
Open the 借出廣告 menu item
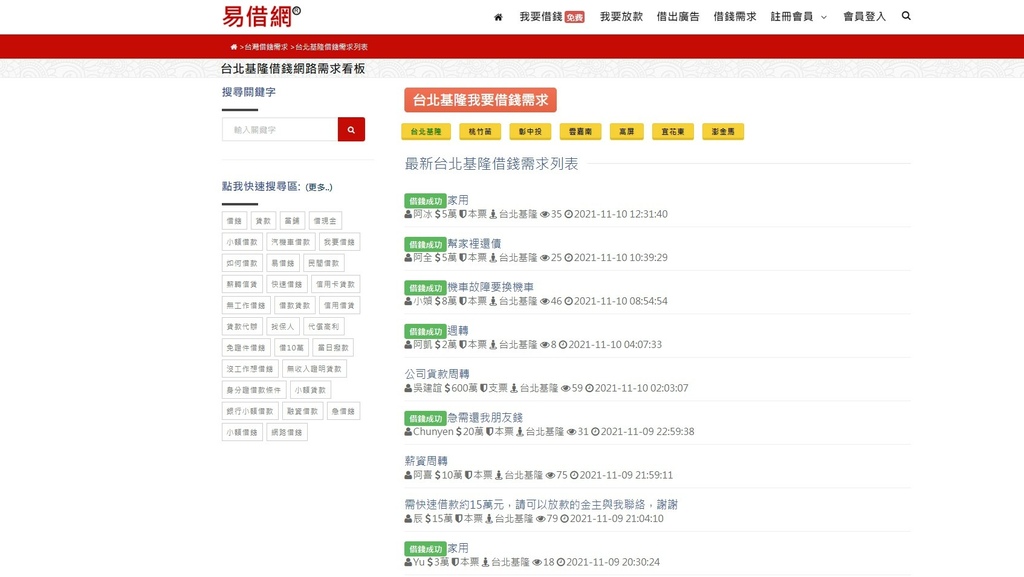click(678, 16)
